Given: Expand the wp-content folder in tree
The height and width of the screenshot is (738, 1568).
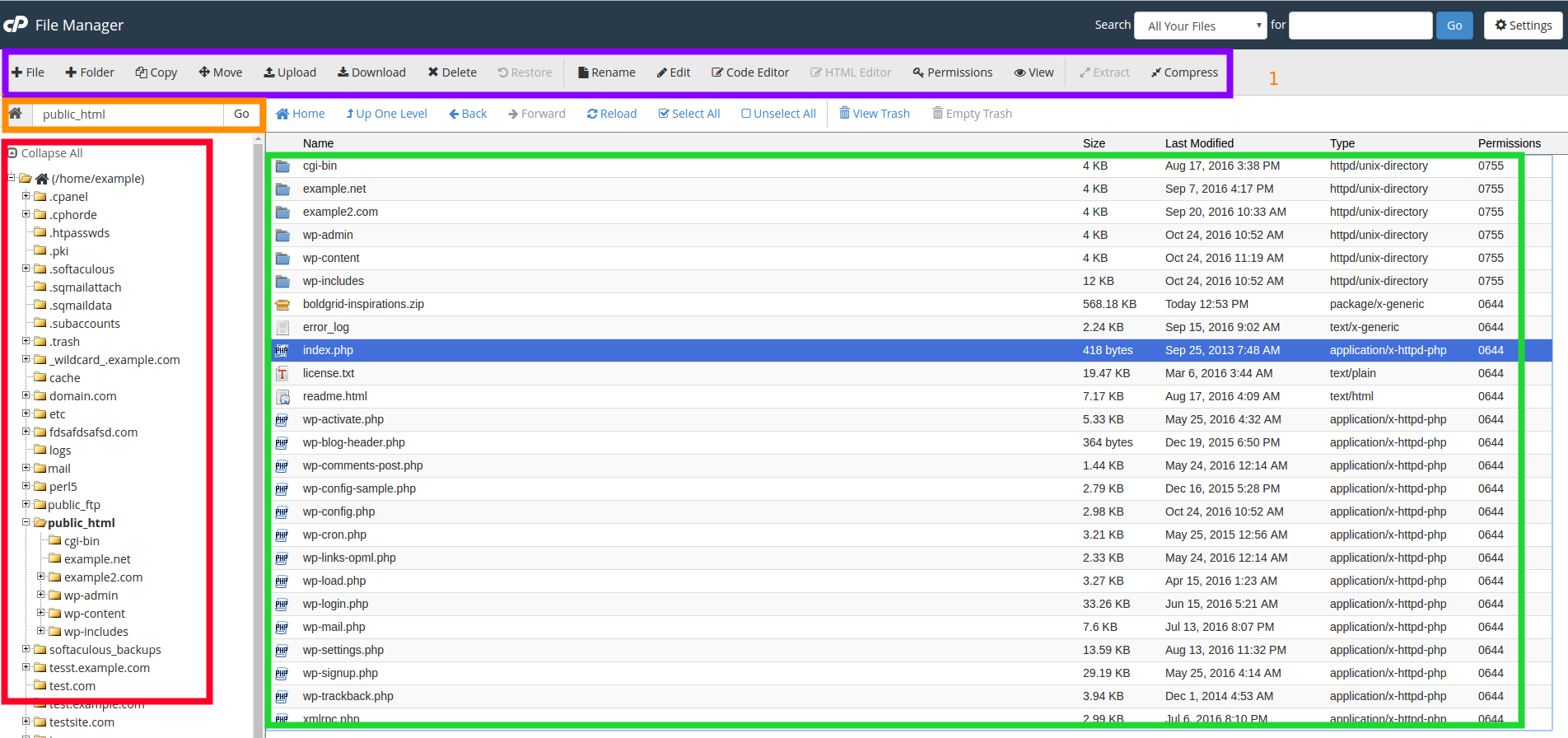Looking at the screenshot, I should click(x=40, y=613).
